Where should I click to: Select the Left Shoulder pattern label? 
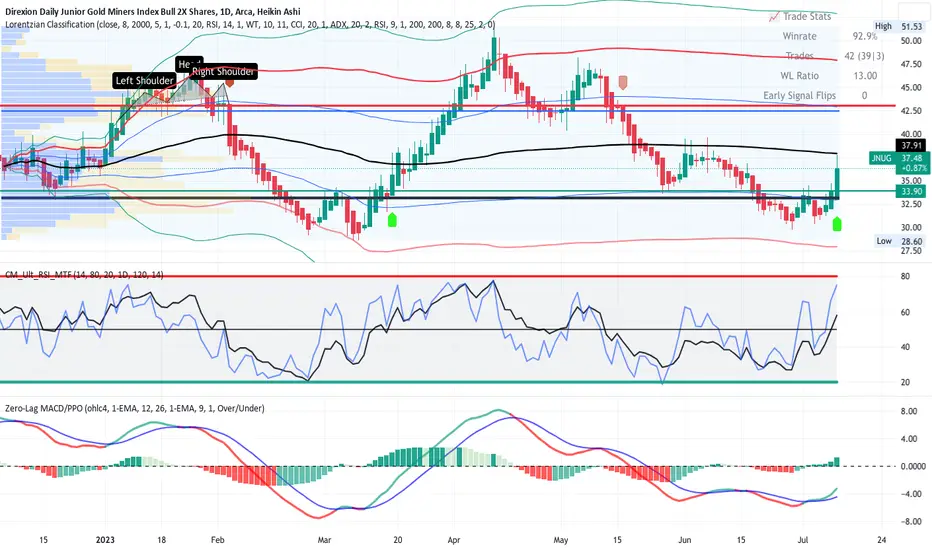coord(144,80)
